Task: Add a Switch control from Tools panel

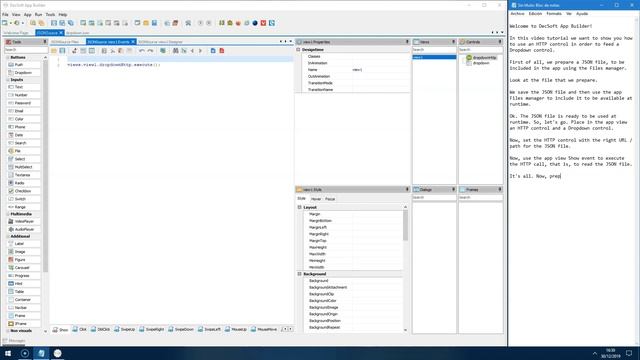Action: 24,199
